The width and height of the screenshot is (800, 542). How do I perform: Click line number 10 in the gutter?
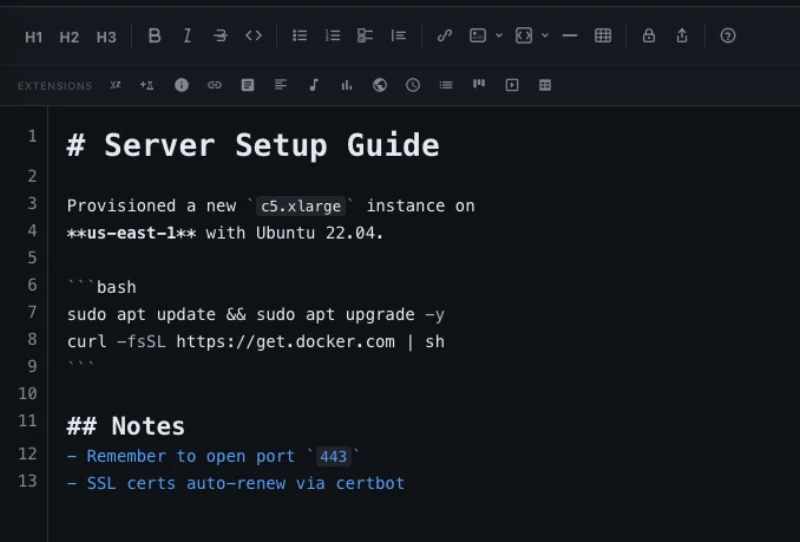[28, 393]
